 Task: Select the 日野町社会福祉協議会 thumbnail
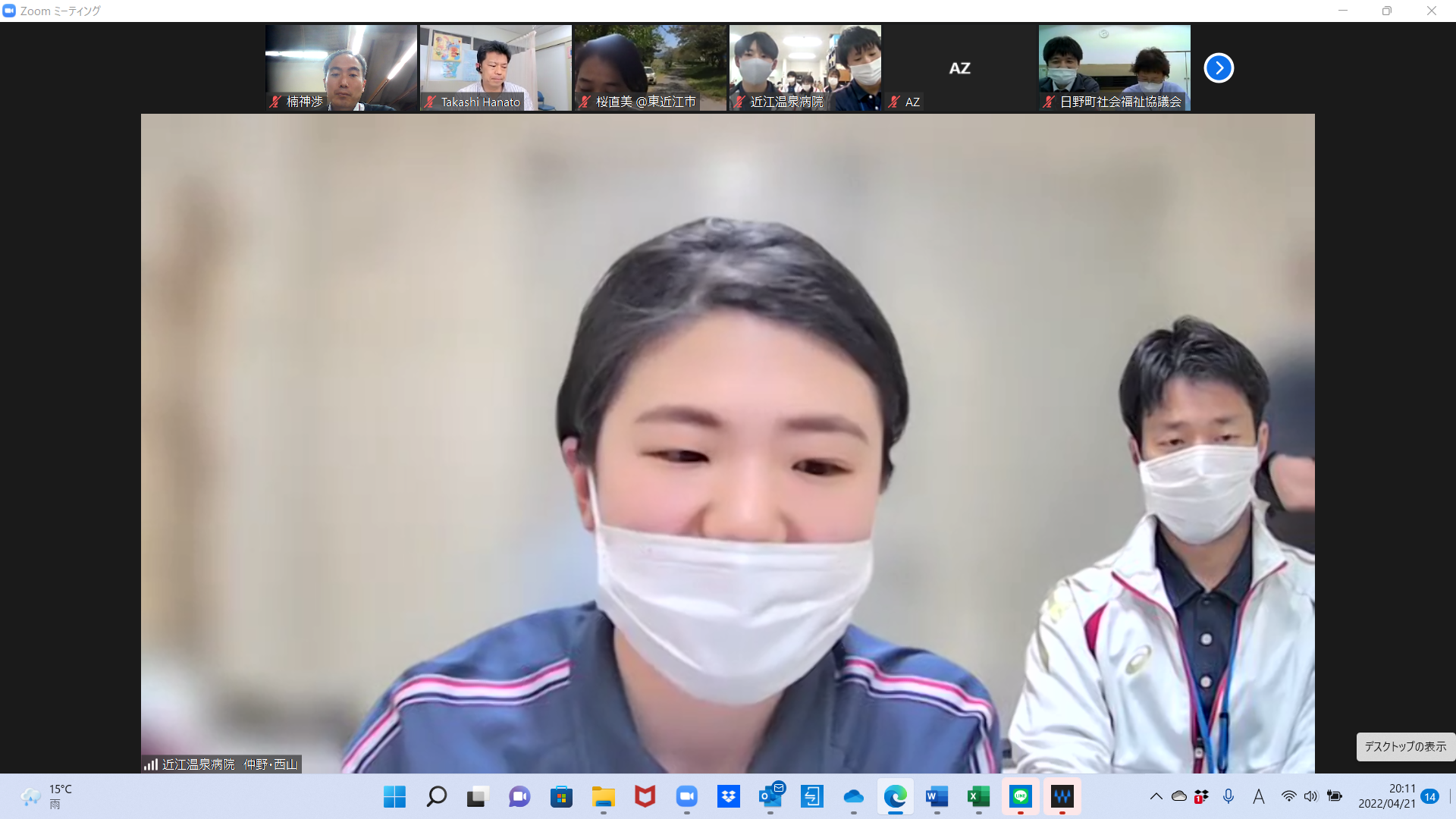(1114, 67)
